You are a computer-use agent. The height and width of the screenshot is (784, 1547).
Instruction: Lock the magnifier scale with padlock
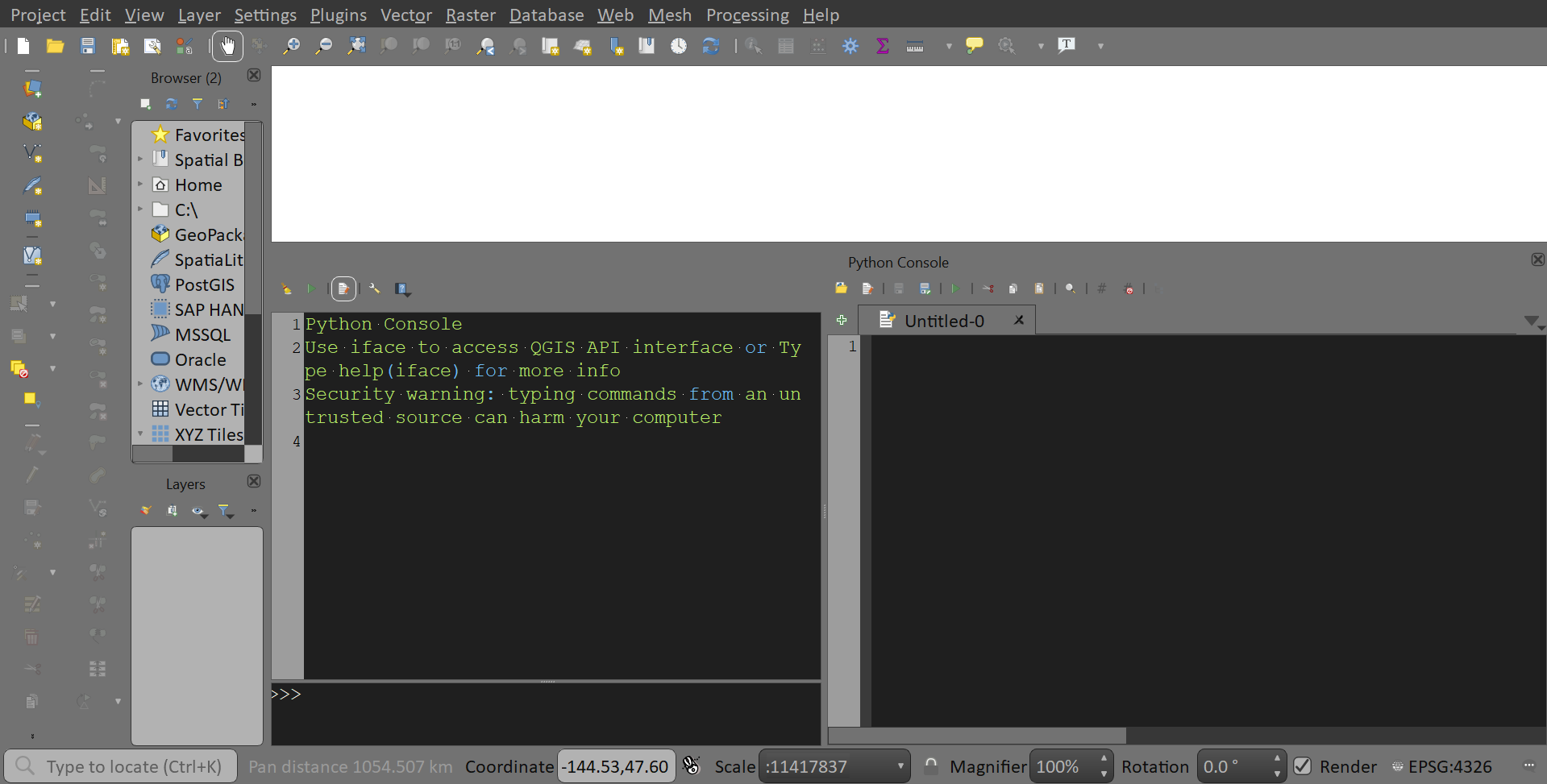(930, 766)
